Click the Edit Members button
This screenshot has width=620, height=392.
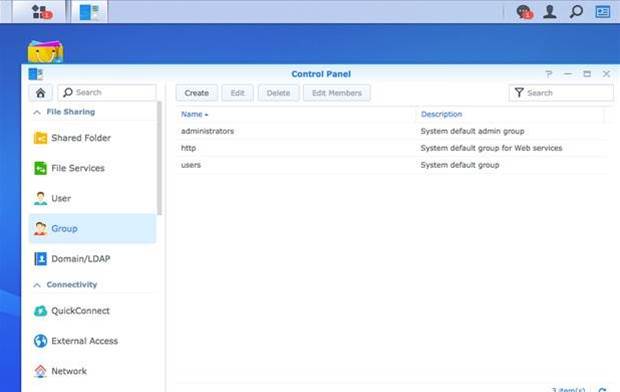[337, 93]
